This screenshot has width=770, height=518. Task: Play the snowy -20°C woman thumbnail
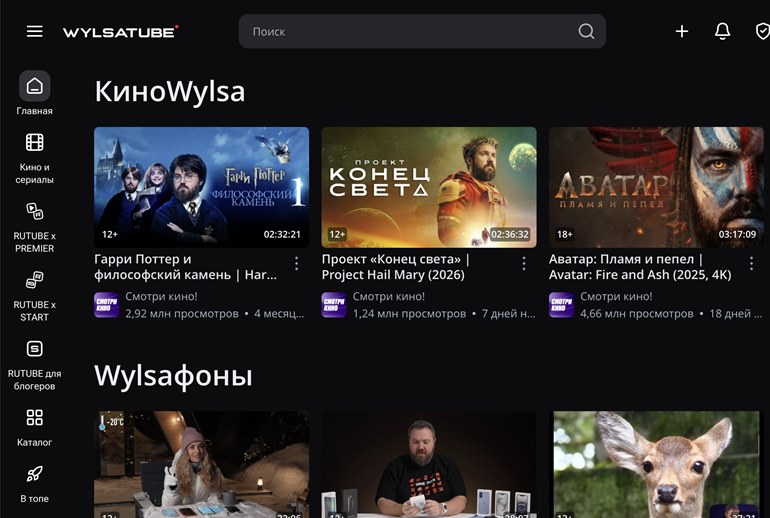pos(201,464)
